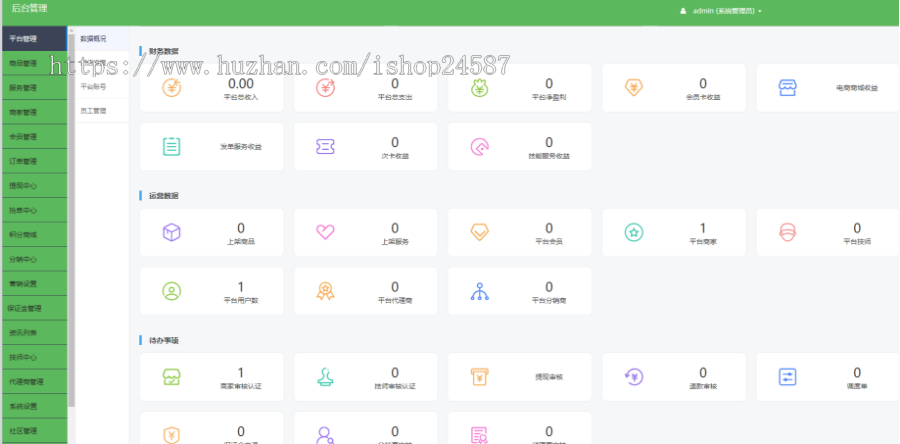
Task: Select 平台管理 in the left sidebar
Action: pyautogui.click(x=34, y=38)
